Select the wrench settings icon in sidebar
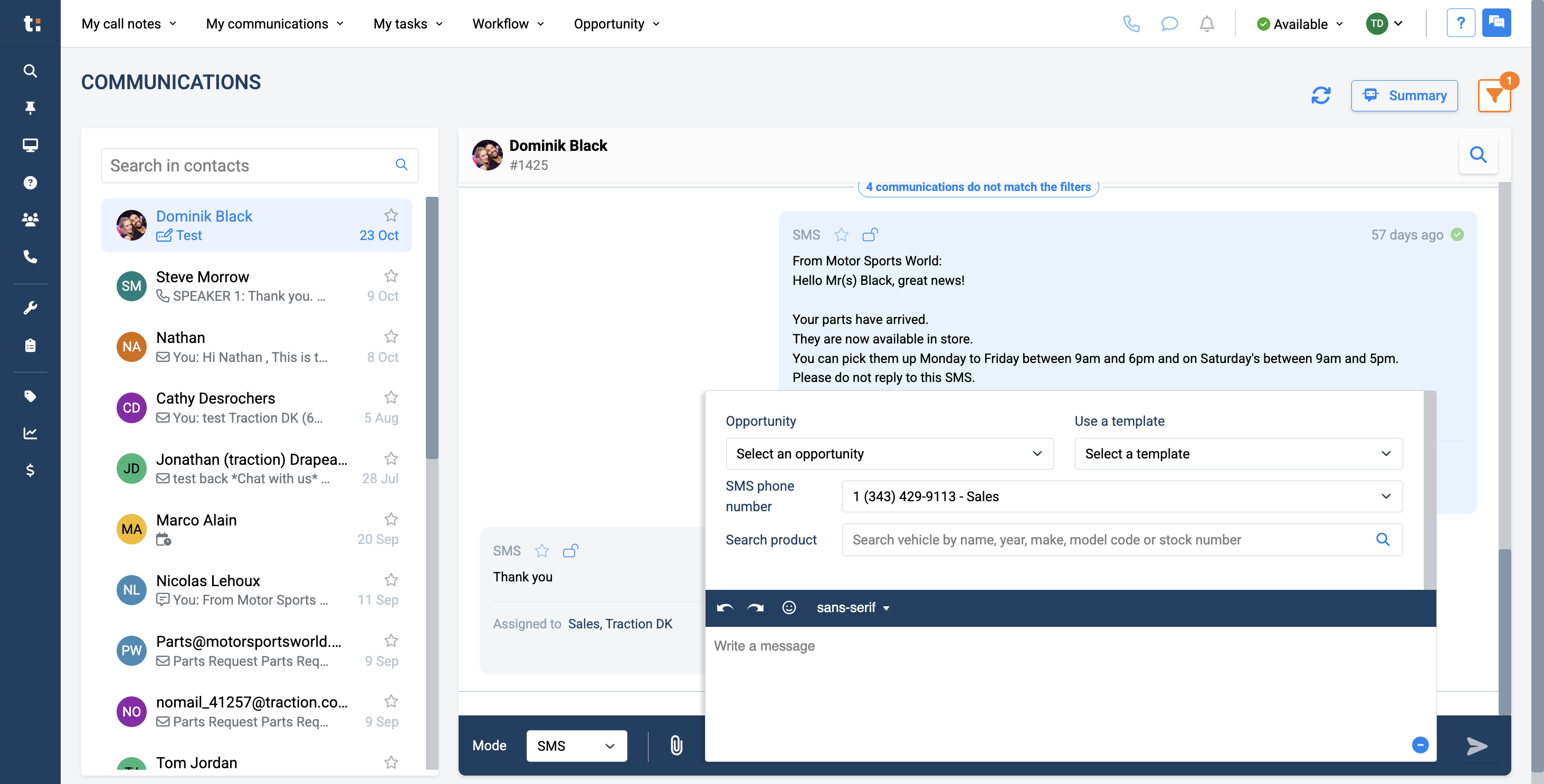Screen dimensions: 1544x784 tap(30, 307)
